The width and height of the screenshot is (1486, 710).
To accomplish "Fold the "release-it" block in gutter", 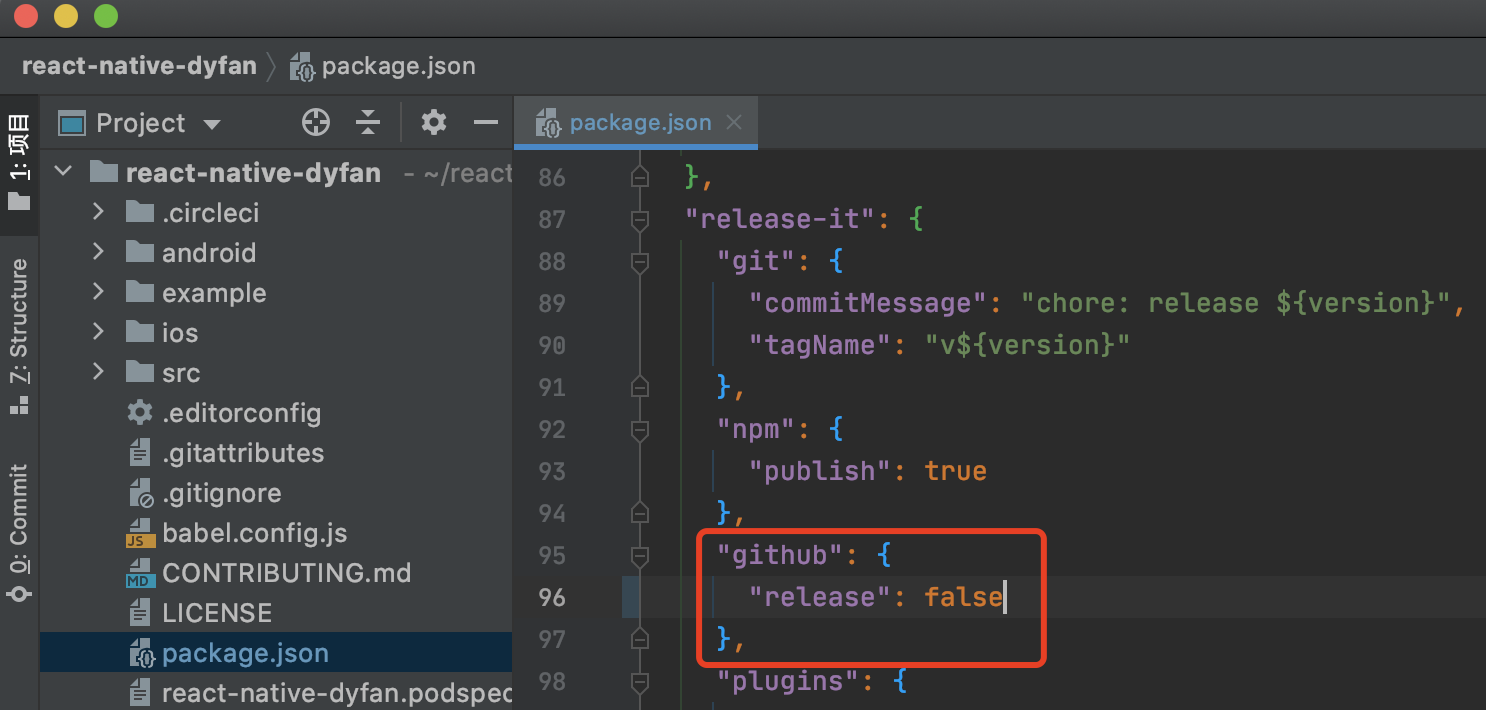I will (x=640, y=219).
